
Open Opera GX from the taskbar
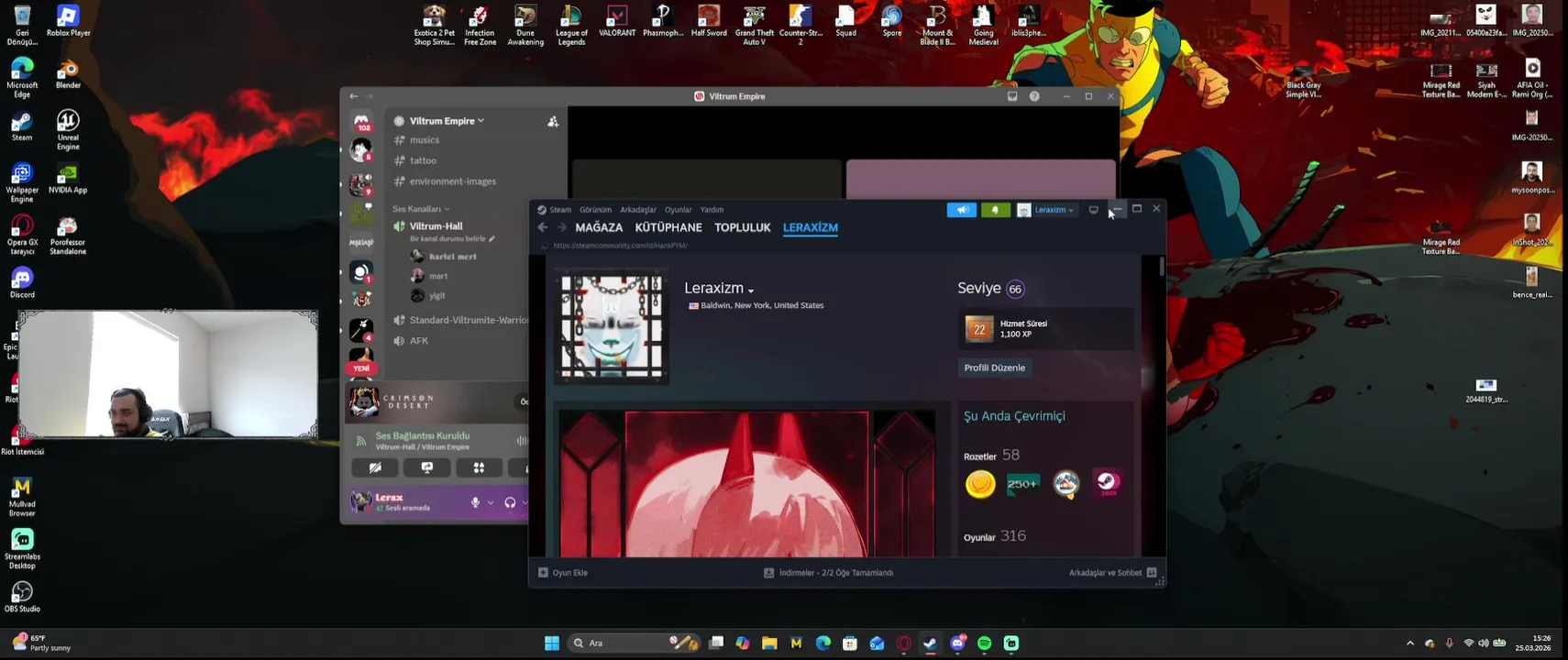(x=904, y=643)
